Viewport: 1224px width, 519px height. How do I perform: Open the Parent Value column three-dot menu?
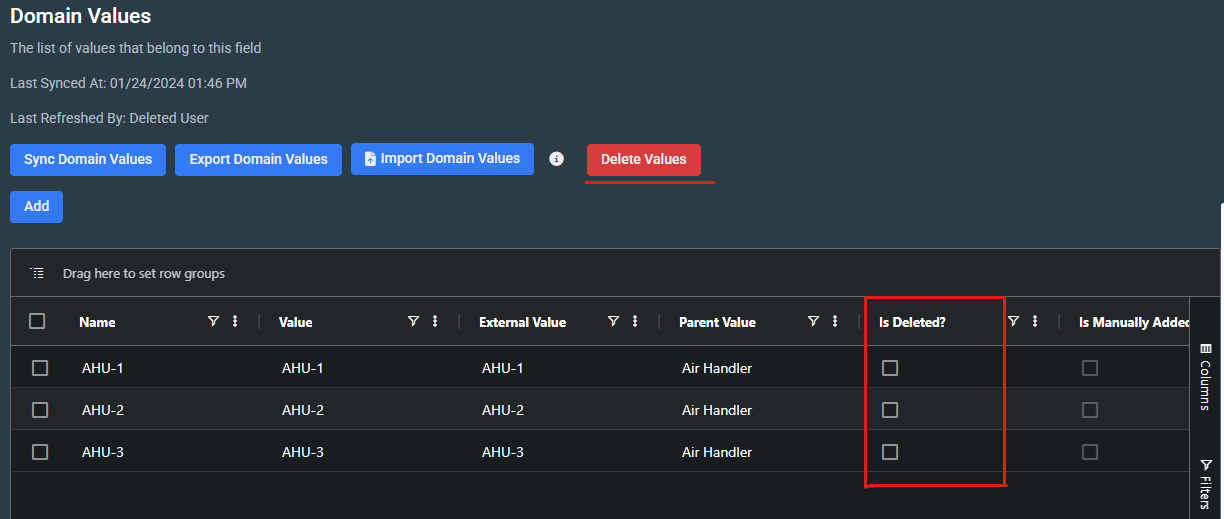tap(835, 321)
